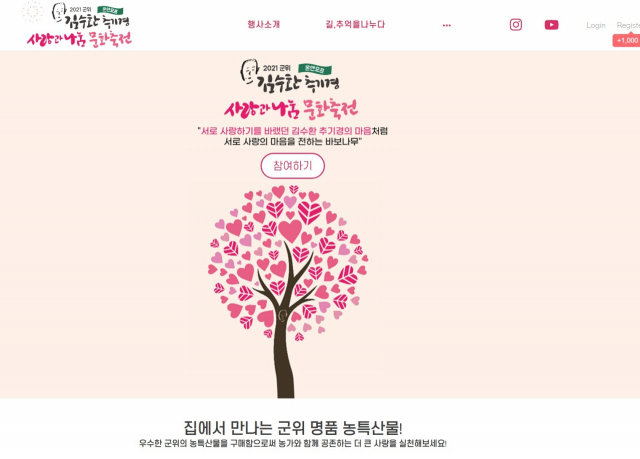640x459 pixels.
Task: Click the fireworks emblem in top-left corner
Action: 32,11
